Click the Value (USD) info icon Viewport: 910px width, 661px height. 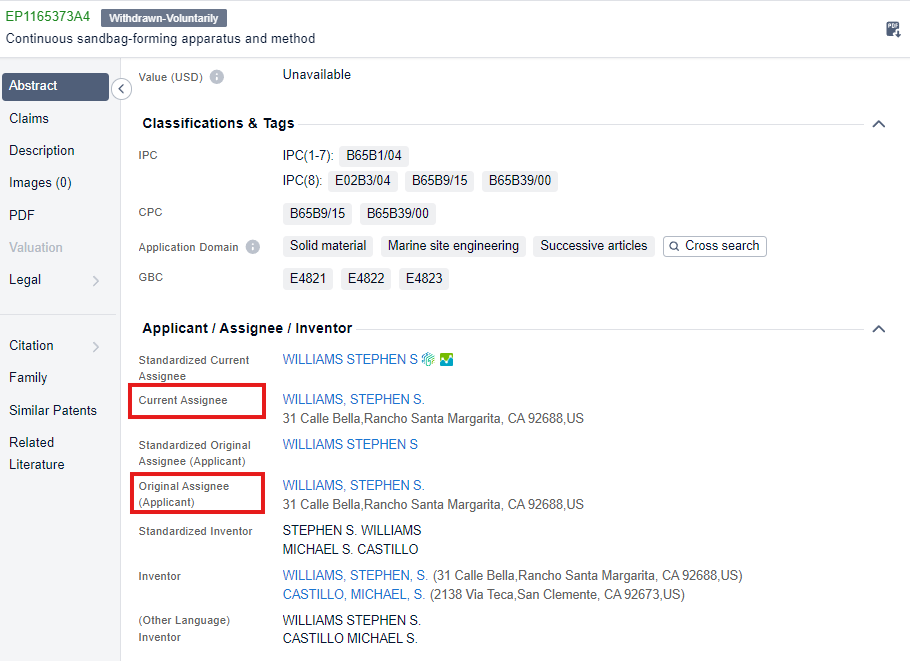click(x=217, y=77)
